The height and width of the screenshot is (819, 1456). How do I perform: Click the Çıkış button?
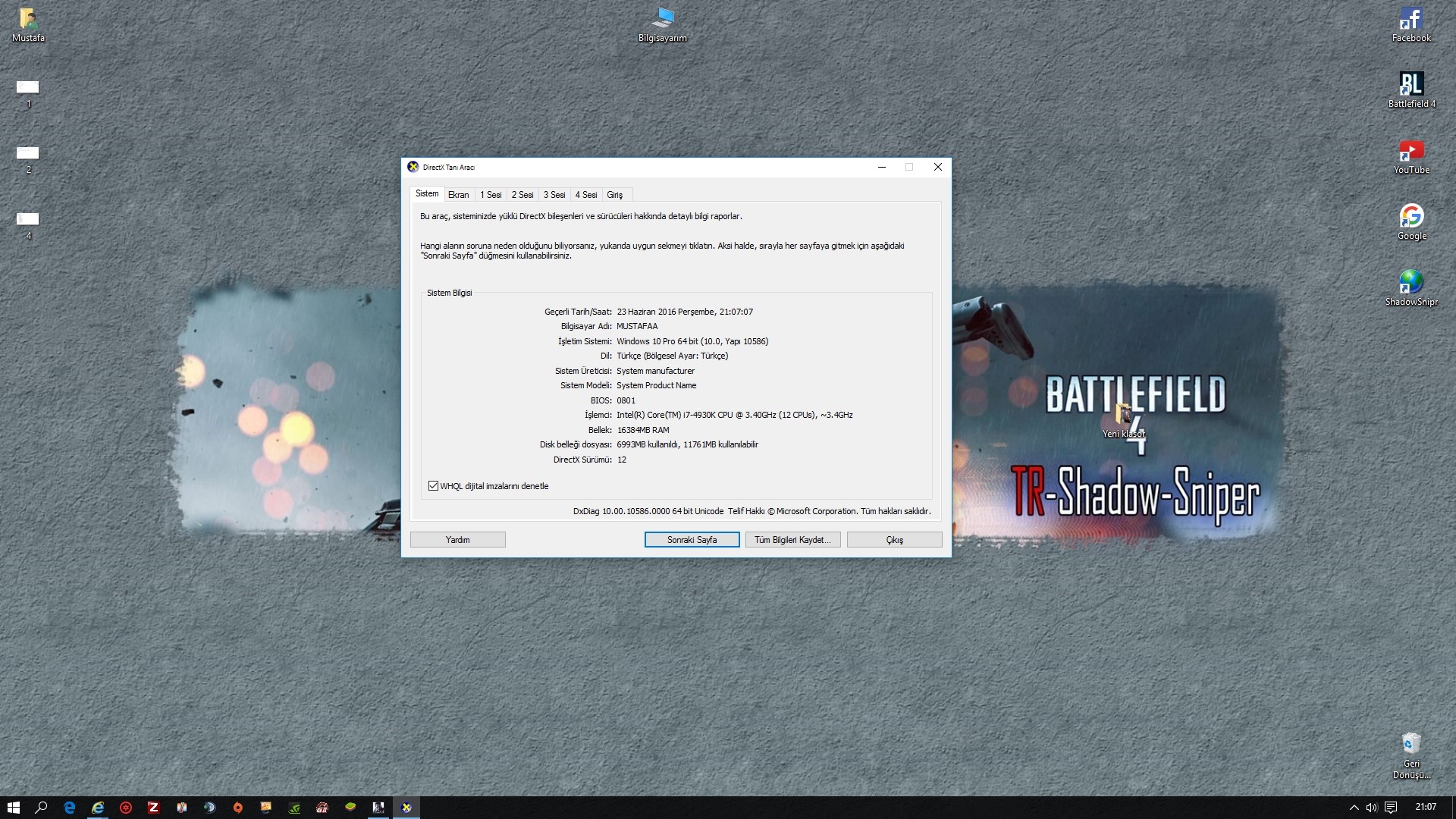(895, 540)
